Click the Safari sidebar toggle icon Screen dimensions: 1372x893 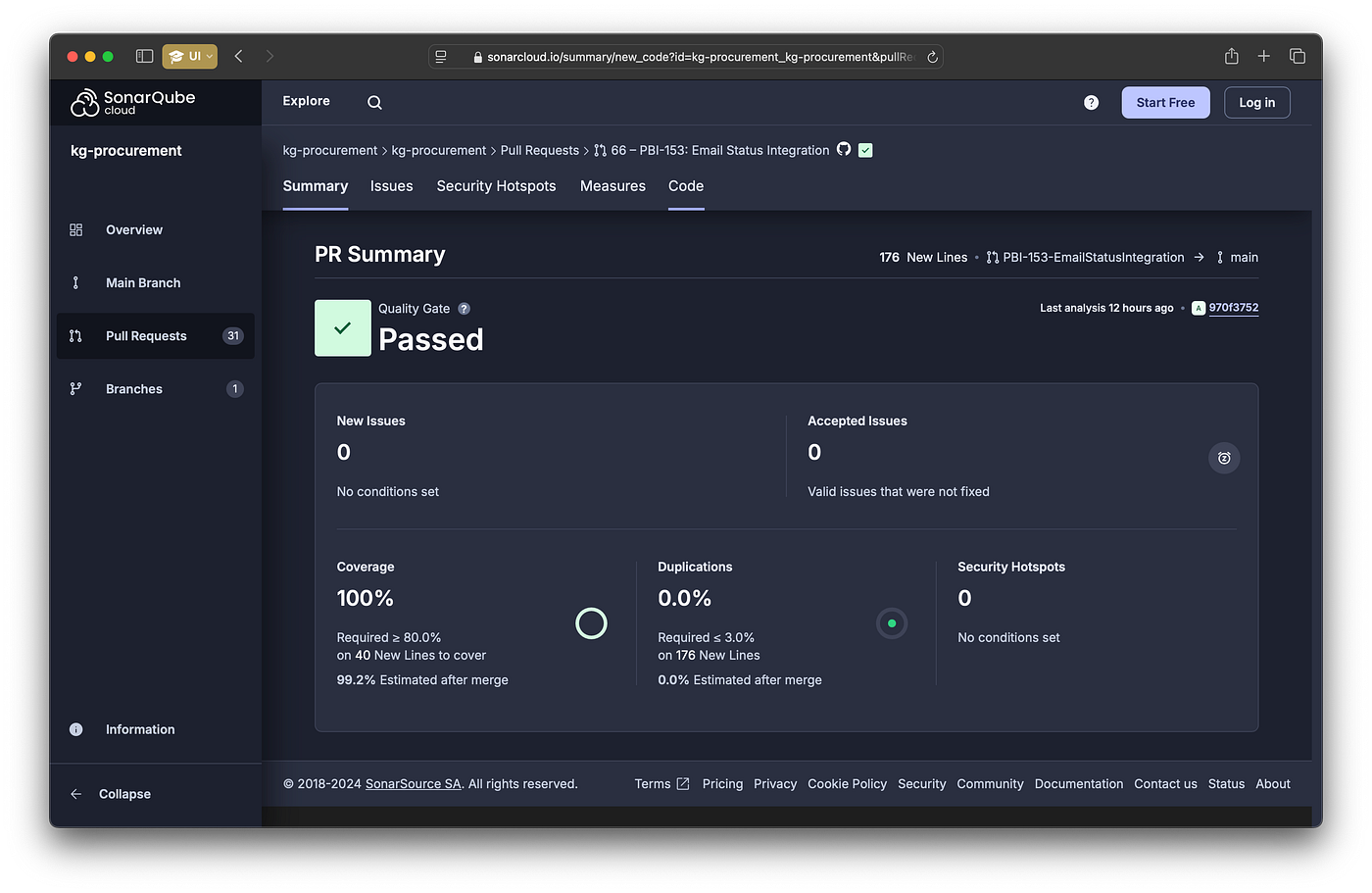[x=144, y=57]
